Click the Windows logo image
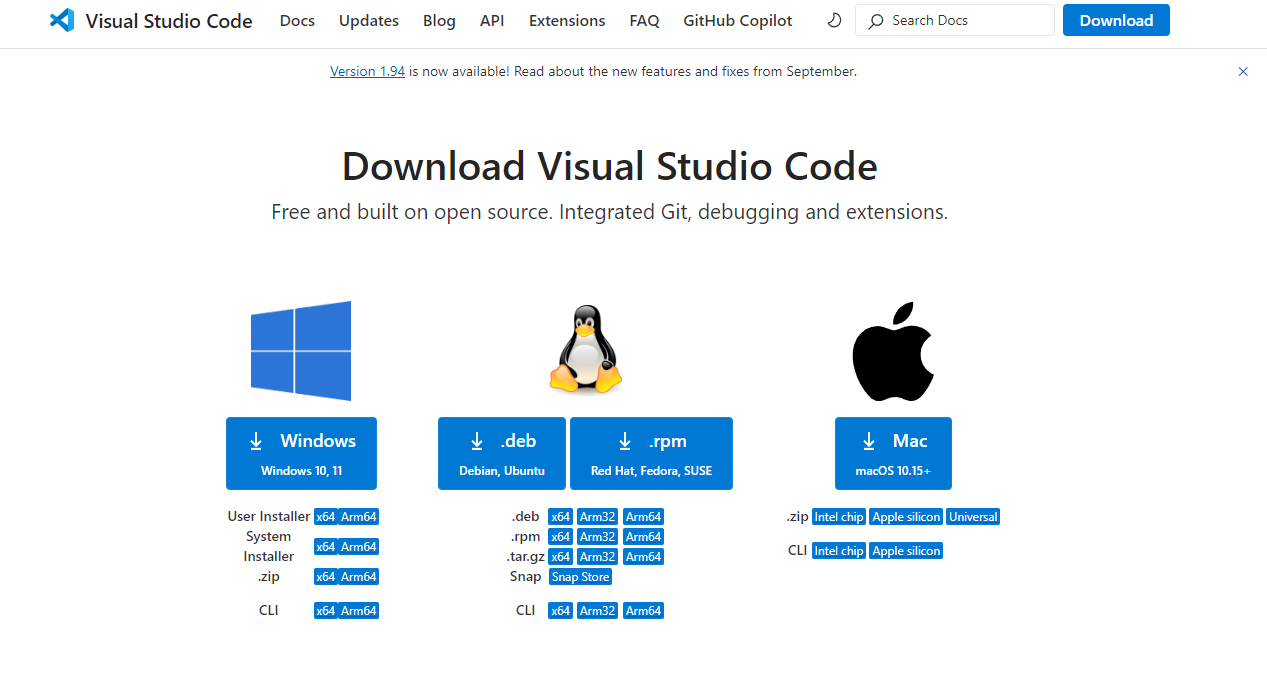Viewport: 1267px width, 682px height. point(301,351)
